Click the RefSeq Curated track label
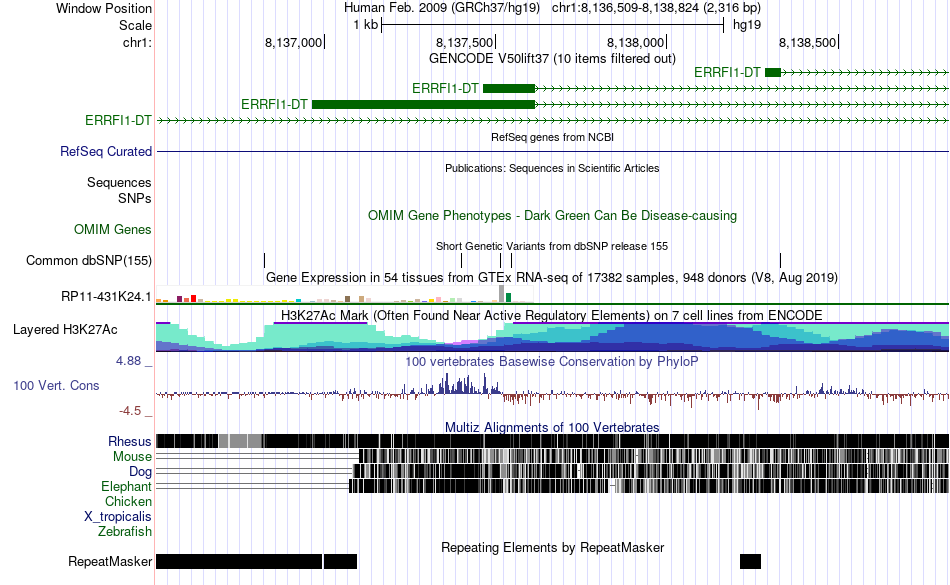This screenshot has width=950, height=585. (106, 151)
